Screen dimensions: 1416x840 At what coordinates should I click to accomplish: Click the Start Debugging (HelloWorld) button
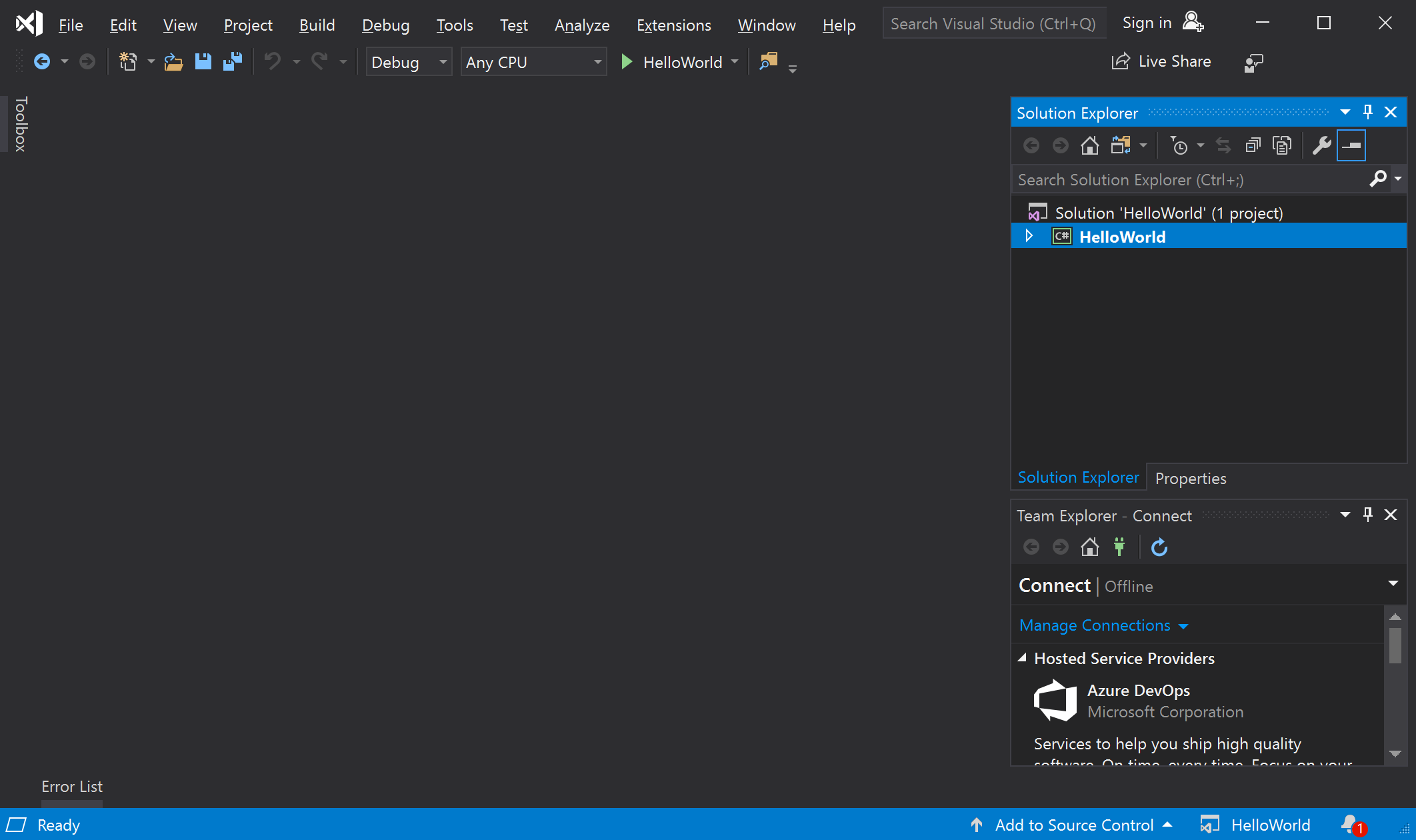tap(670, 62)
